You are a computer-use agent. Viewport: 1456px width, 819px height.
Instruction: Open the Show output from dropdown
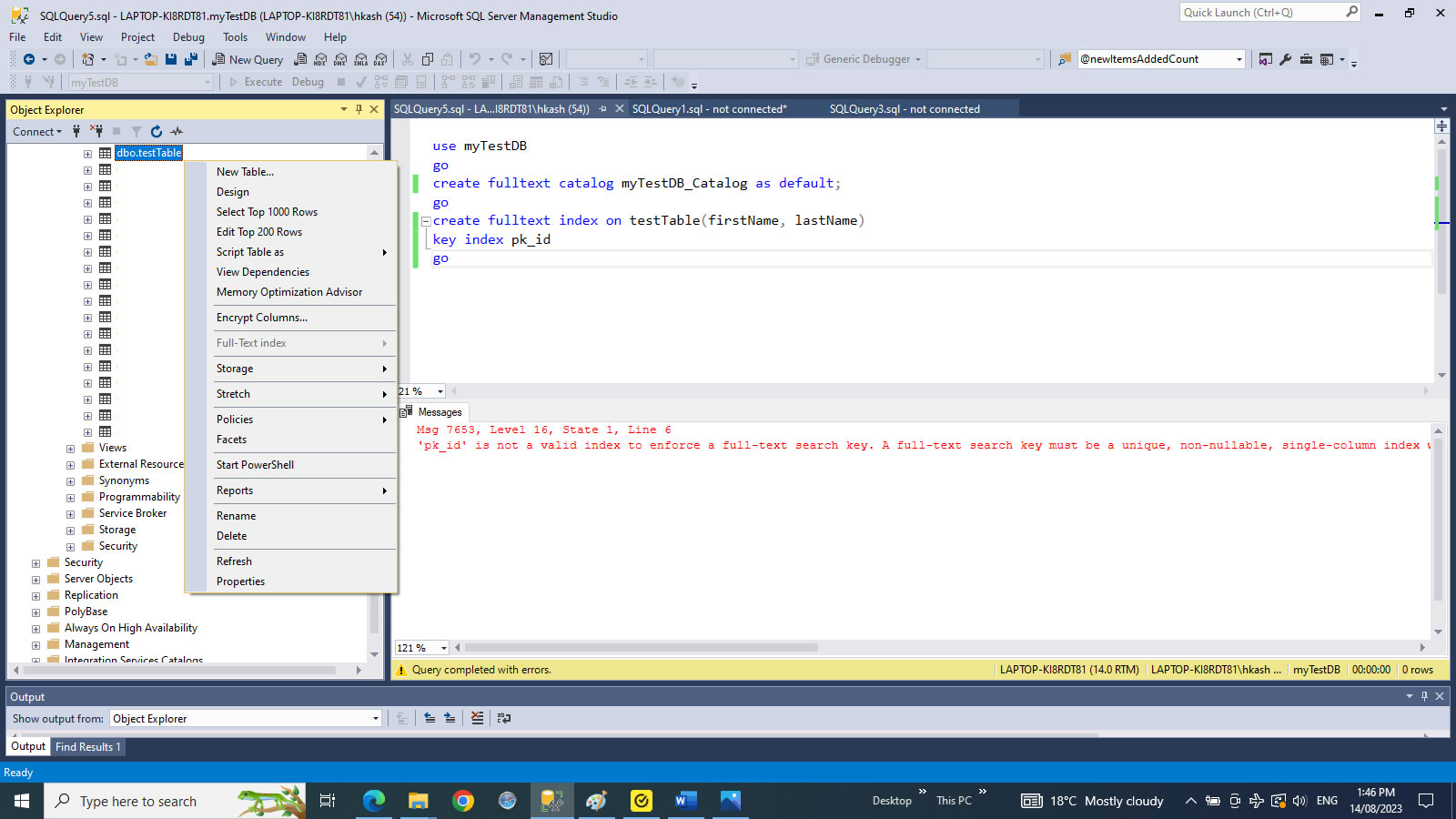click(375, 718)
